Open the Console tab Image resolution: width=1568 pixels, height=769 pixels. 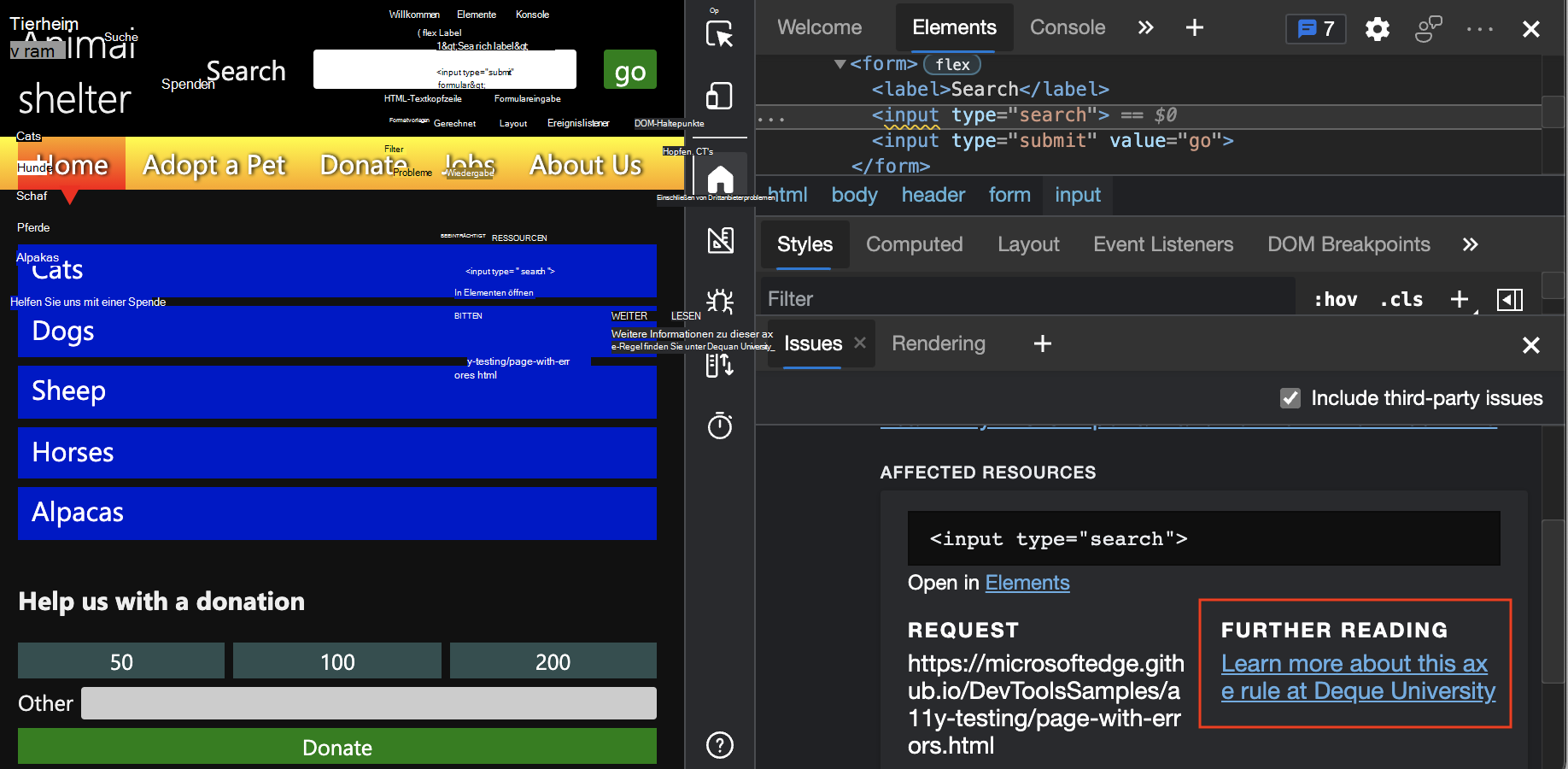[1068, 27]
